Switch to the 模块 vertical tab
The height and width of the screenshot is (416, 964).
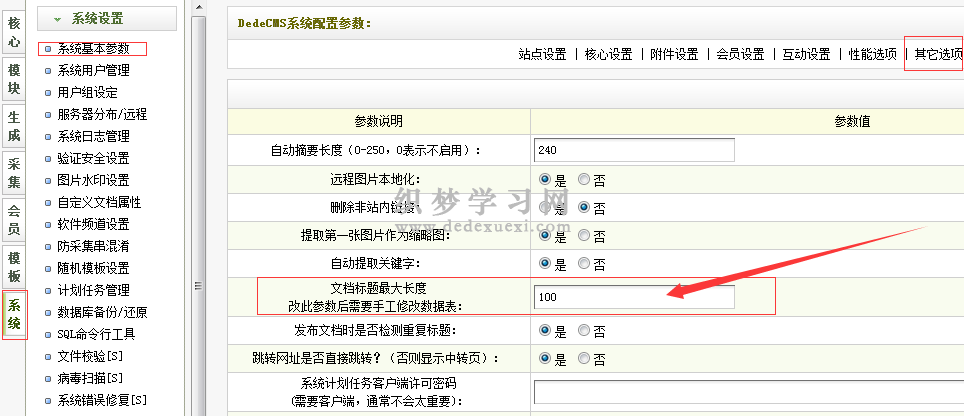tap(14, 79)
